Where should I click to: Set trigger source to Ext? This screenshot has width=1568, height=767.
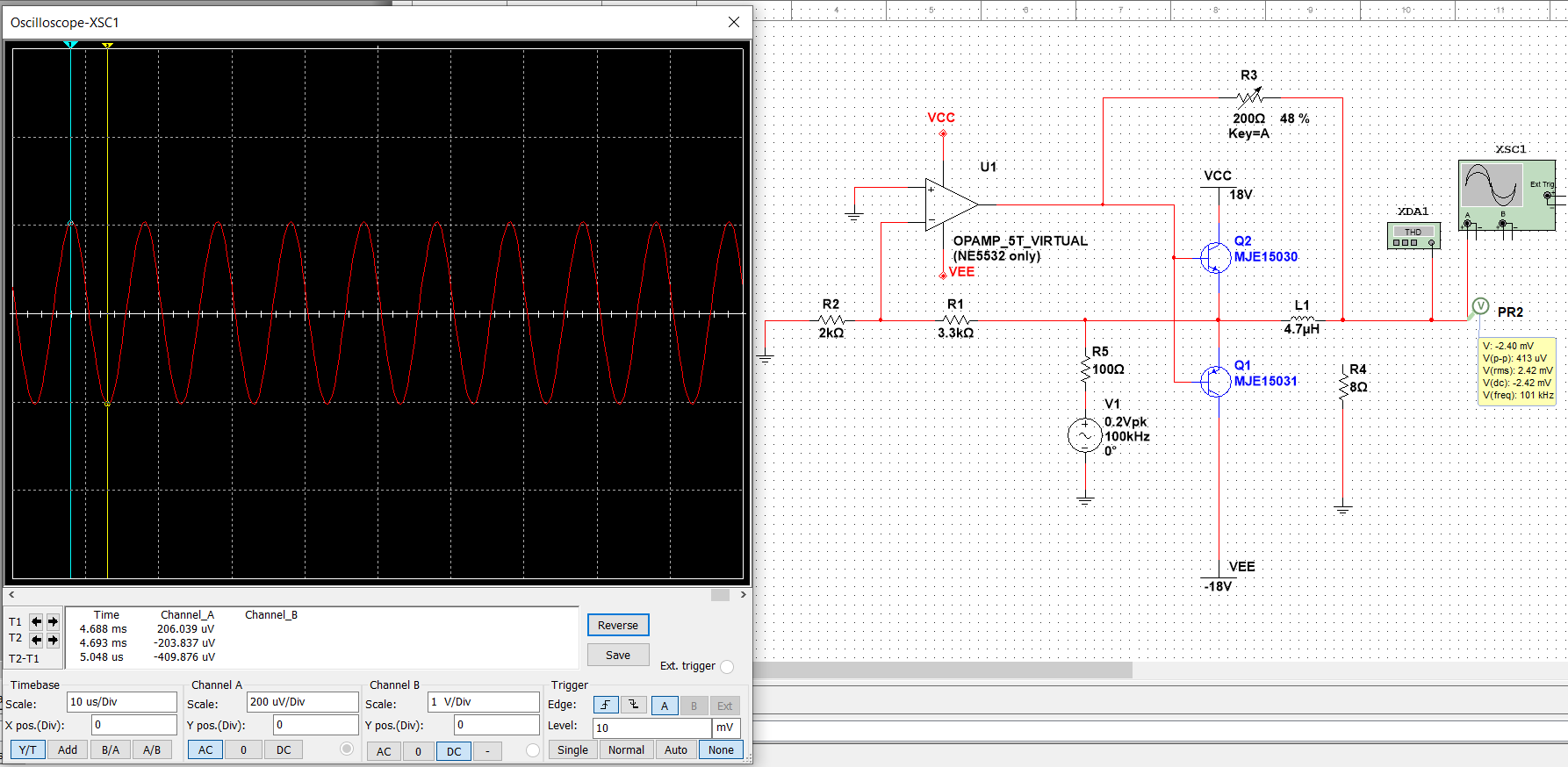(x=724, y=706)
